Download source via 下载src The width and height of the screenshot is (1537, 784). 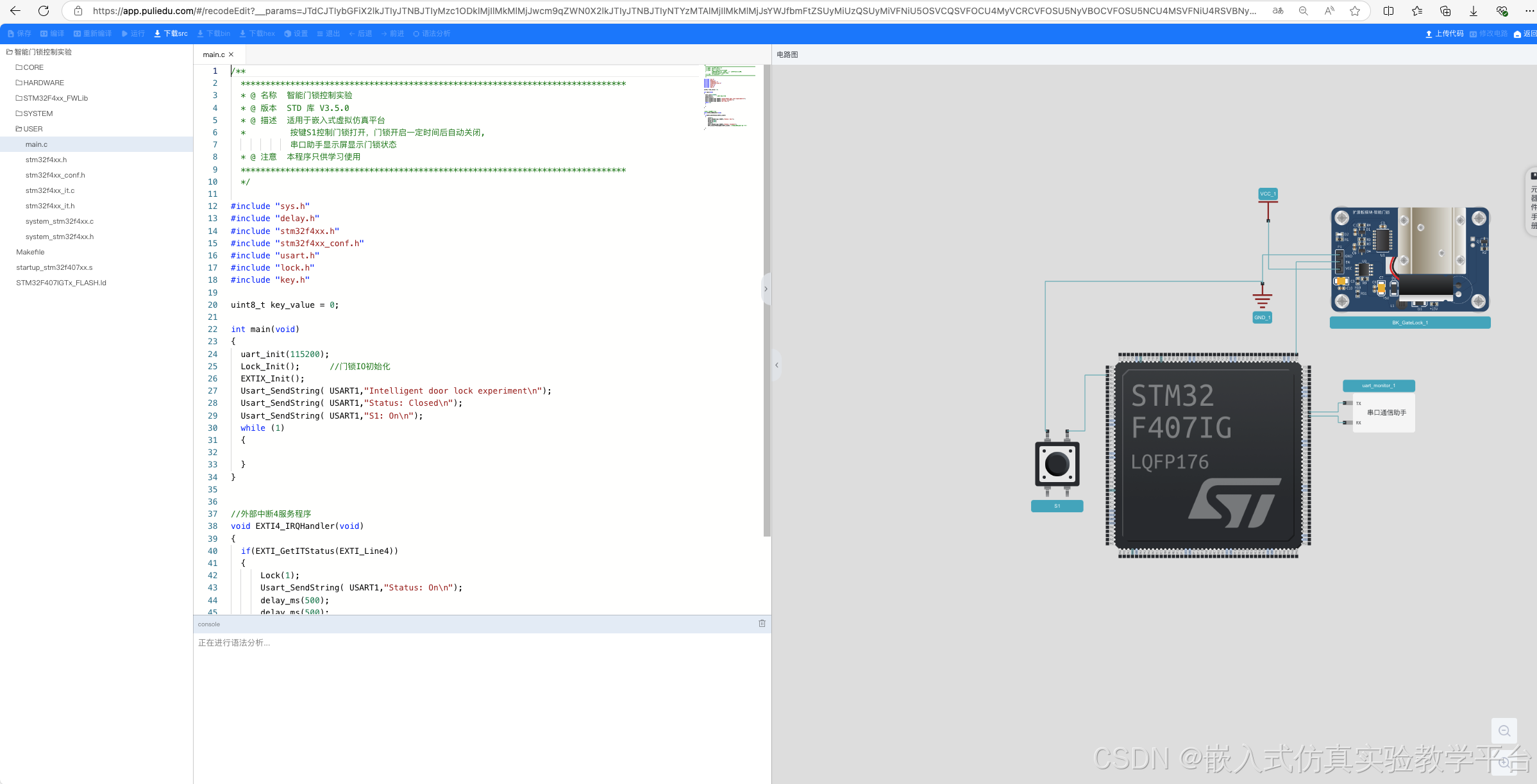pyautogui.click(x=171, y=33)
